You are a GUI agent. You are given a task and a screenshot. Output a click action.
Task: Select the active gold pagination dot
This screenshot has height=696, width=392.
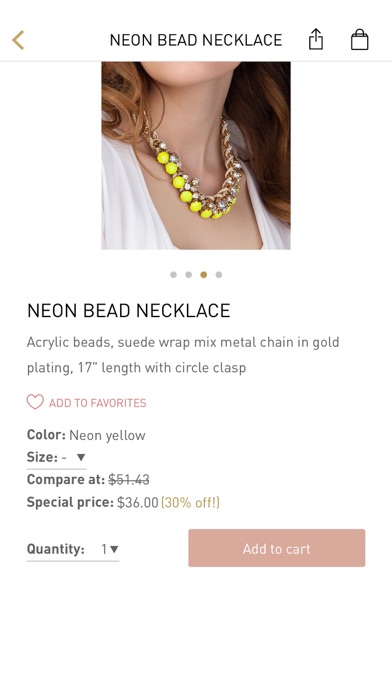[x=204, y=275]
